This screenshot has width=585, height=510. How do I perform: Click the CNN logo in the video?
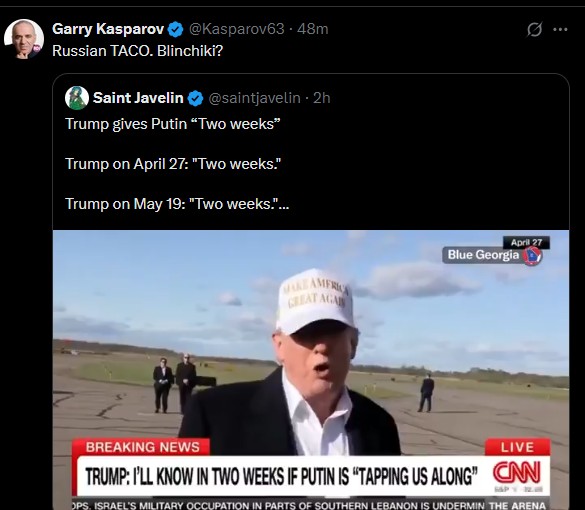(517, 472)
